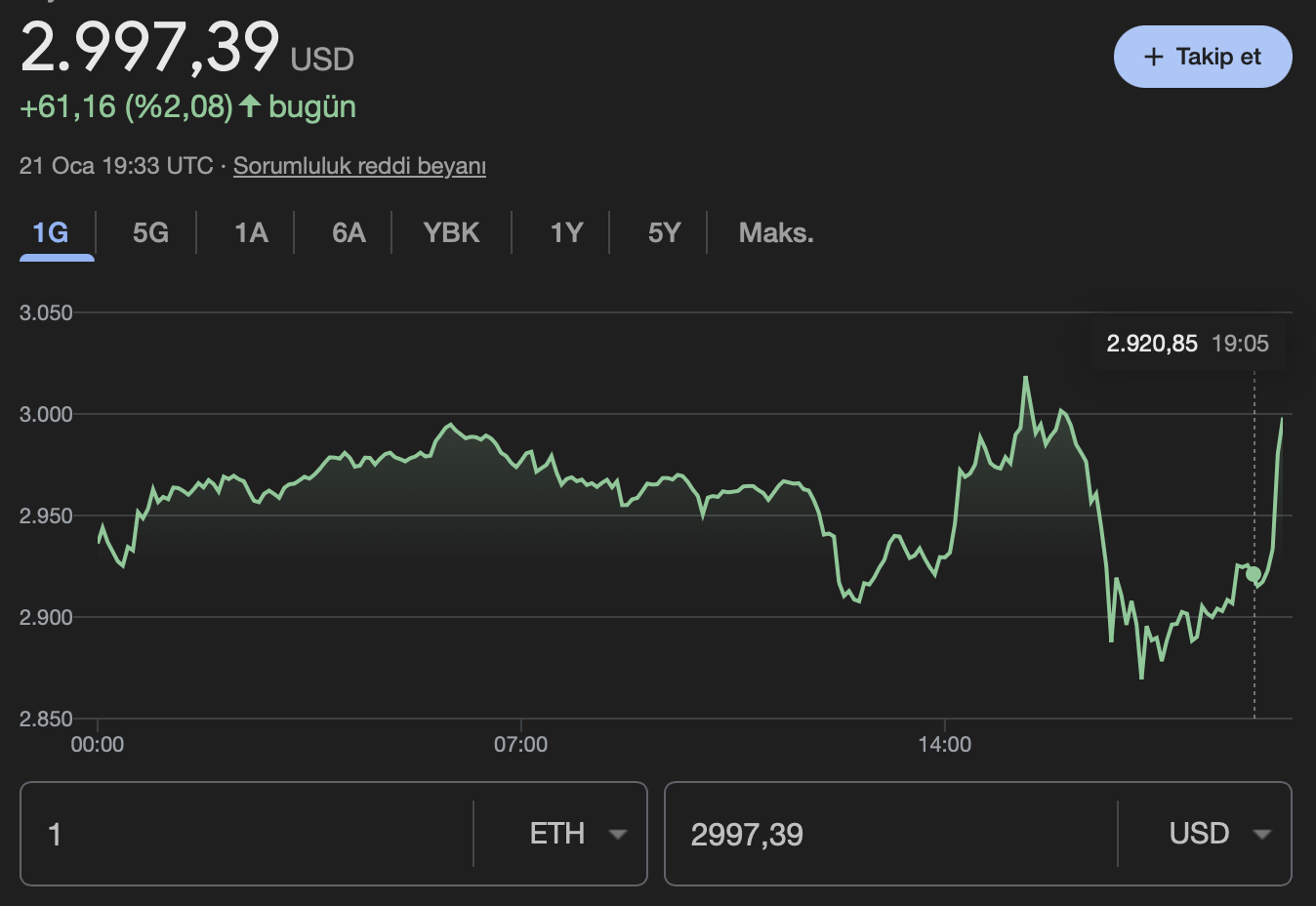Image resolution: width=1316 pixels, height=906 pixels.
Task: Open the ETH currency dropdown arrow
Action: [x=617, y=834]
